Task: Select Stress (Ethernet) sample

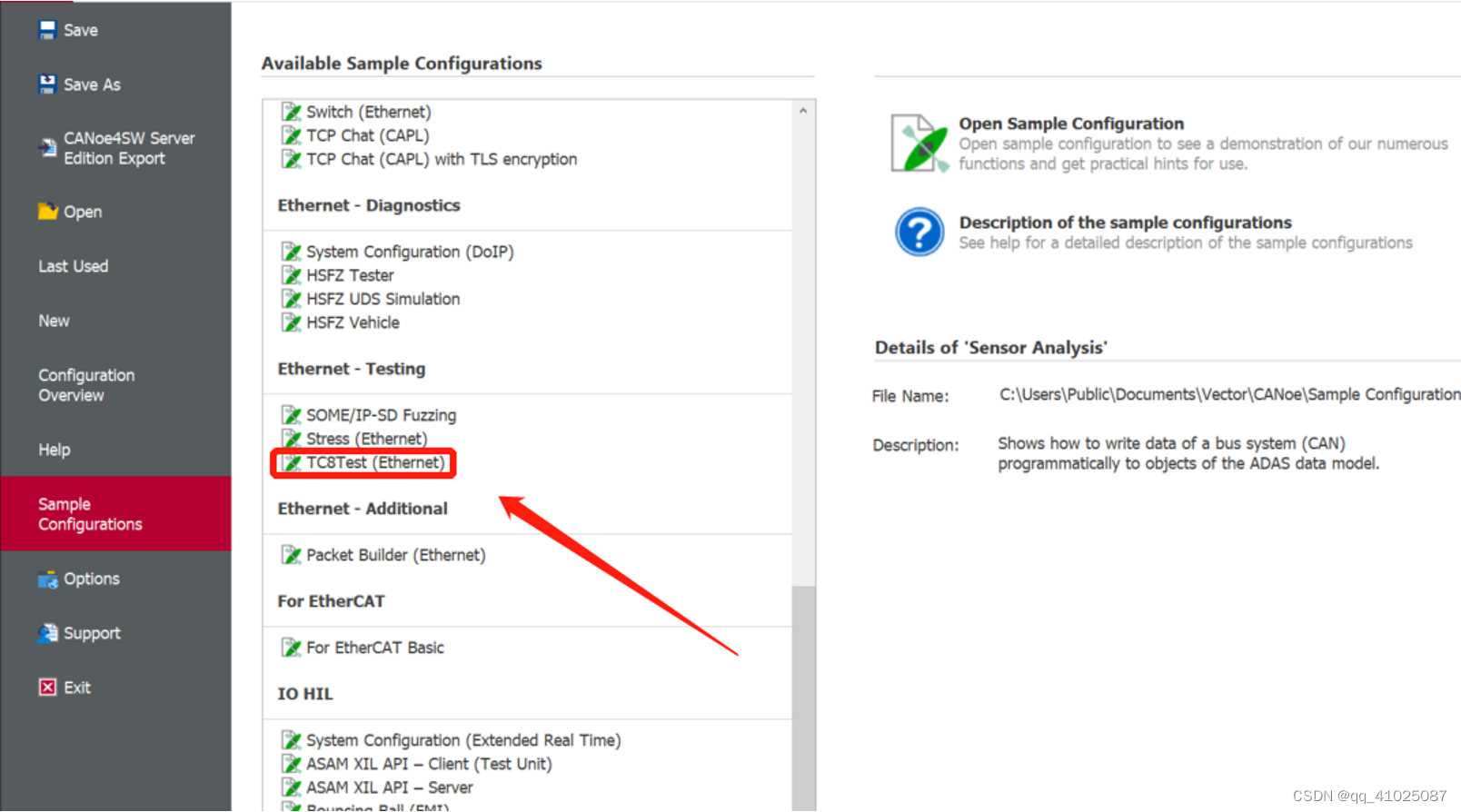Action: click(x=366, y=439)
